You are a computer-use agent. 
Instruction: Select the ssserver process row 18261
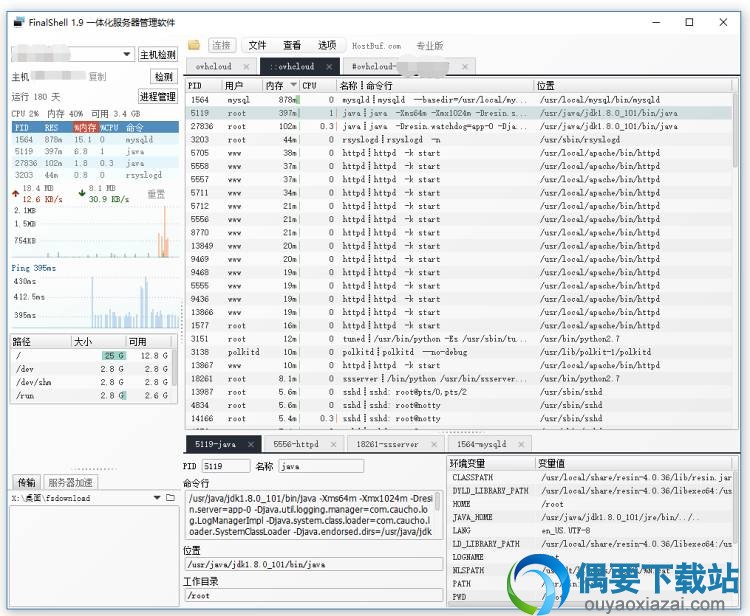pos(458,379)
